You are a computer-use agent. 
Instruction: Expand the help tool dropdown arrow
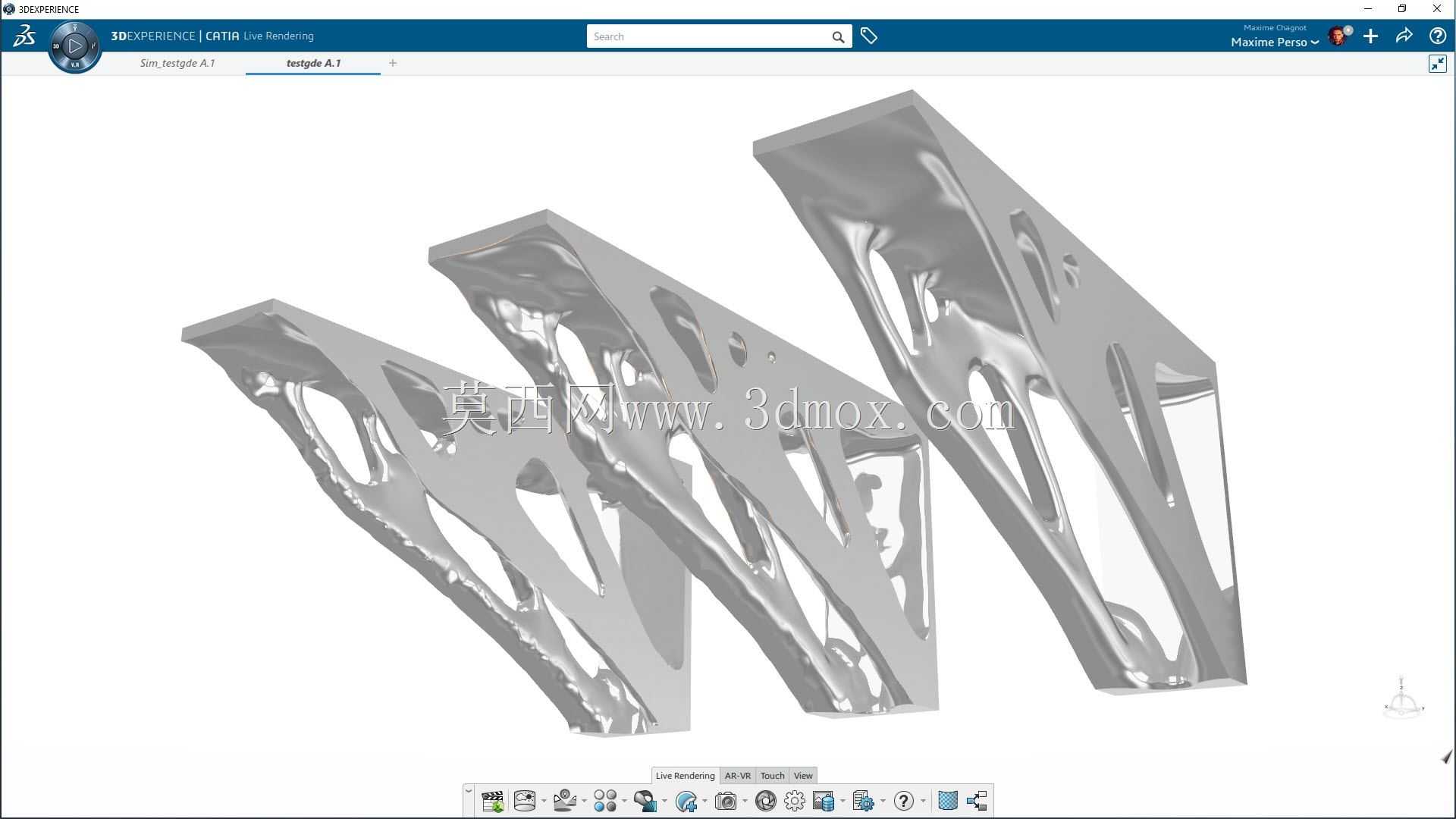[x=923, y=801]
